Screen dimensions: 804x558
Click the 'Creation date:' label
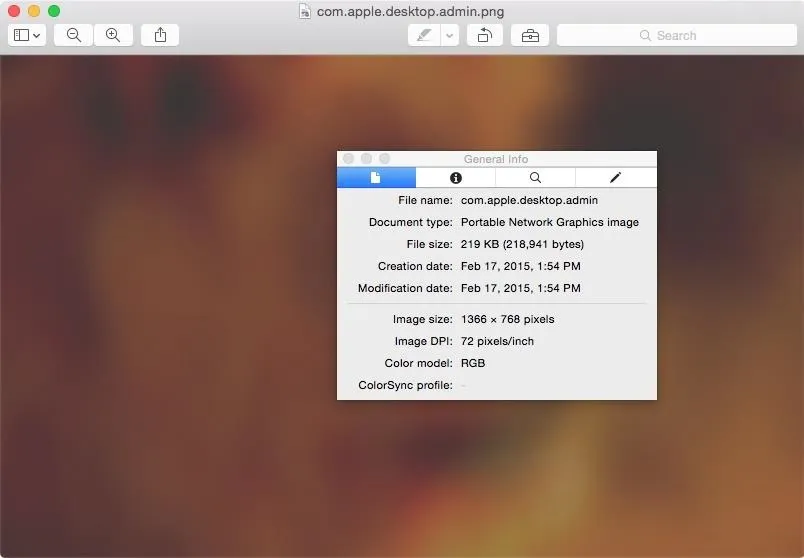pyautogui.click(x=415, y=266)
